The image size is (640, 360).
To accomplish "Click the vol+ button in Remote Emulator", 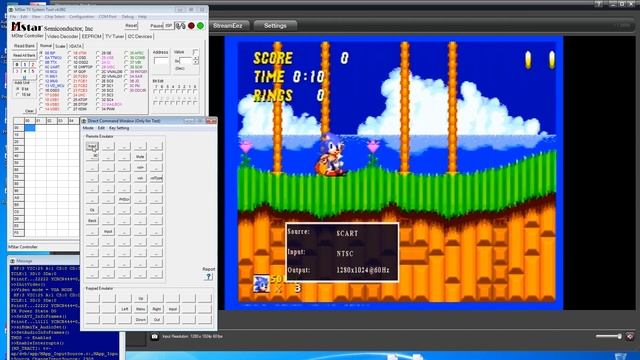I will click(140, 167).
